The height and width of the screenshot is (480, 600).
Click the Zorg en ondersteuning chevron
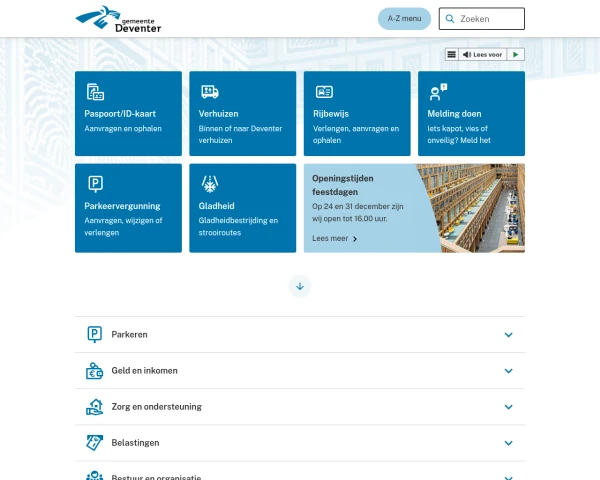point(508,407)
